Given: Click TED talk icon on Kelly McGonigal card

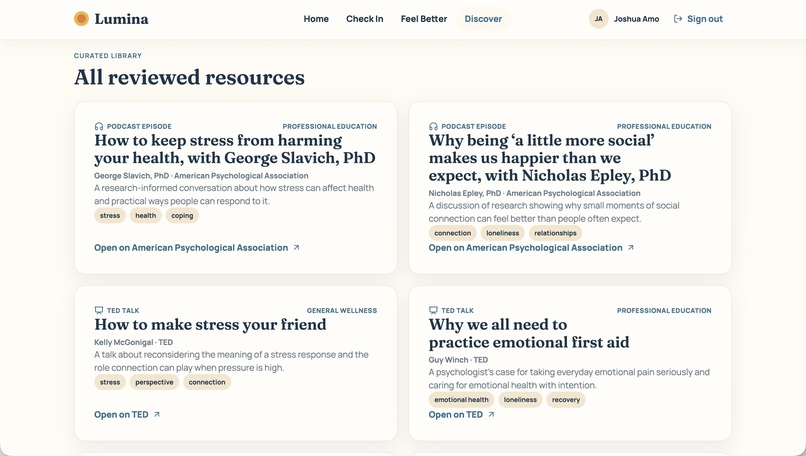Looking at the screenshot, I should tap(99, 311).
